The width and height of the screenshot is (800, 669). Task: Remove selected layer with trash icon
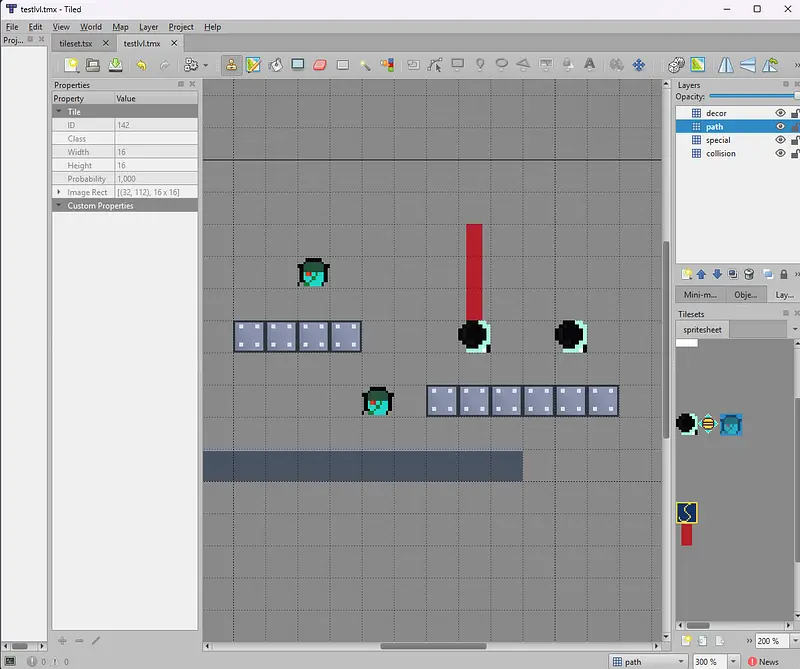click(x=750, y=274)
